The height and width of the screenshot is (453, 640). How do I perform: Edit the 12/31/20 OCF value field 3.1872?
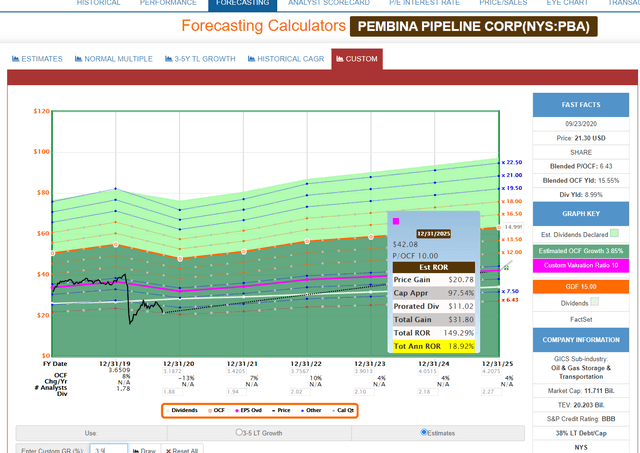tap(172, 371)
